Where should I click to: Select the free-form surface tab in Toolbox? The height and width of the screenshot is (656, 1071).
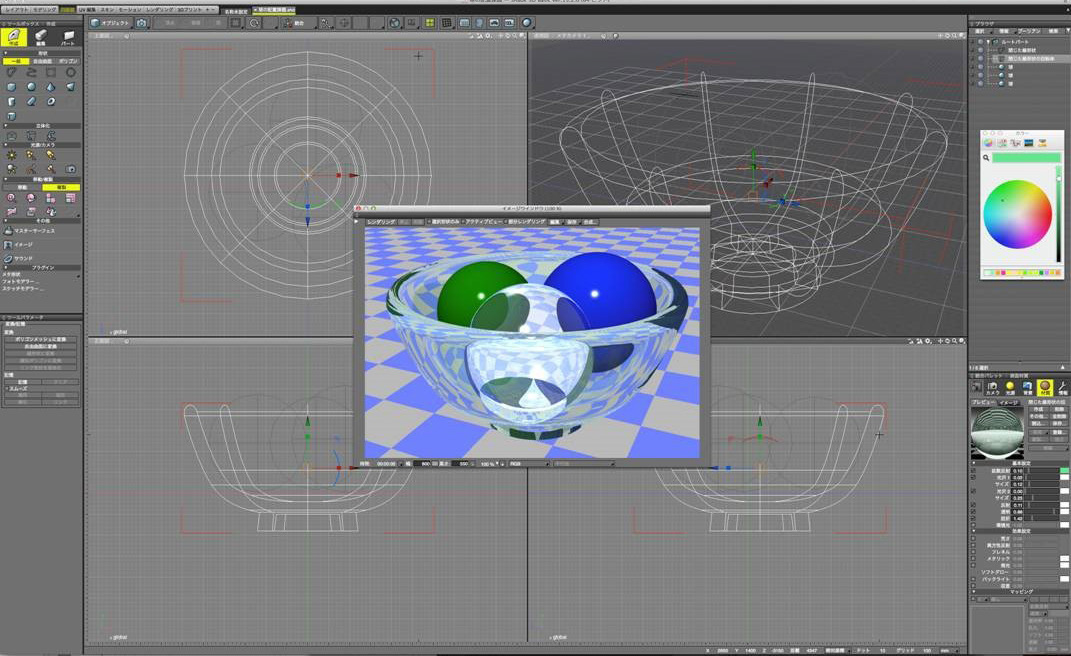pos(42,61)
